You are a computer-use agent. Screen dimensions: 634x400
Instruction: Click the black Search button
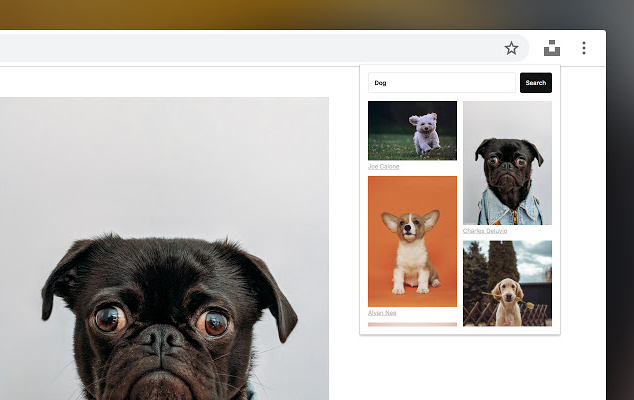click(536, 83)
